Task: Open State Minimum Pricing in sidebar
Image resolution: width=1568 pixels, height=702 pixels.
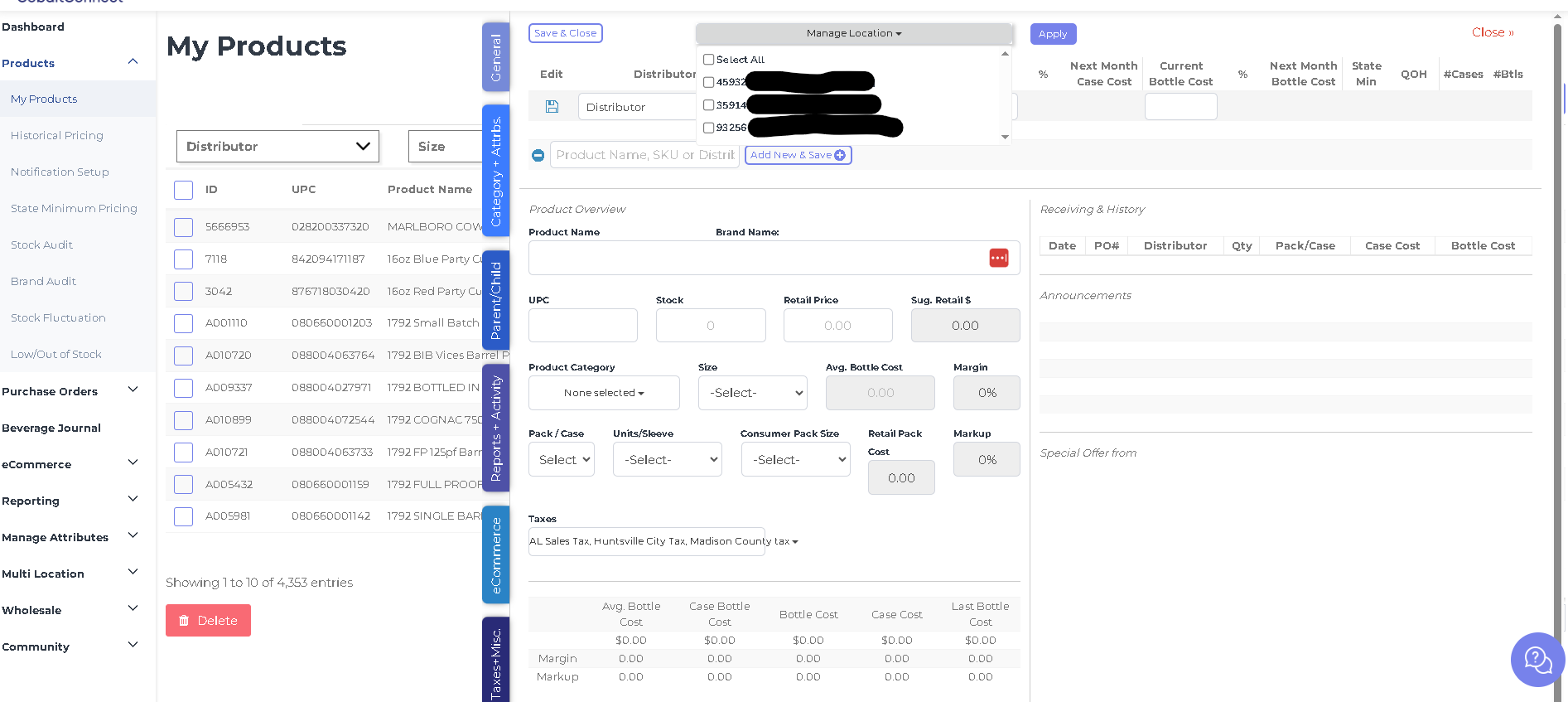Action: pyautogui.click(x=74, y=208)
